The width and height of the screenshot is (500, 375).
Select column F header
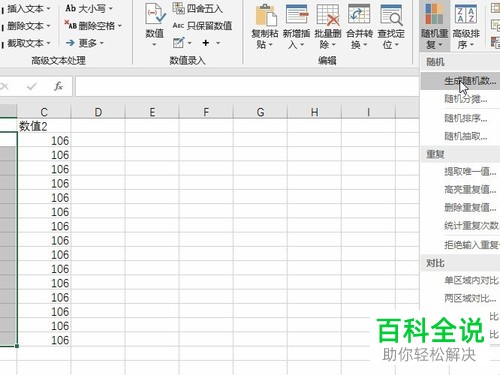tap(206, 112)
